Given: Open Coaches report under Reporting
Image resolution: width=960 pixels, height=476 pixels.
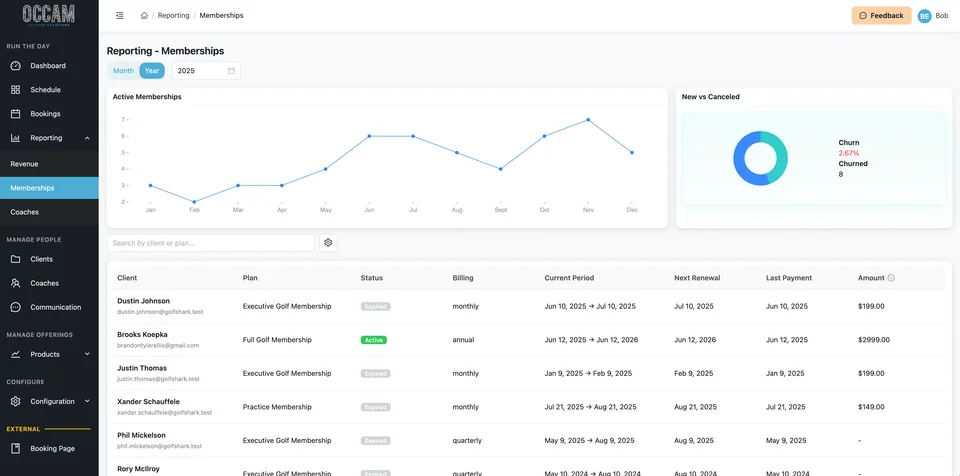Looking at the screenshot, I should pyautogui.click(x=49, y=212).
